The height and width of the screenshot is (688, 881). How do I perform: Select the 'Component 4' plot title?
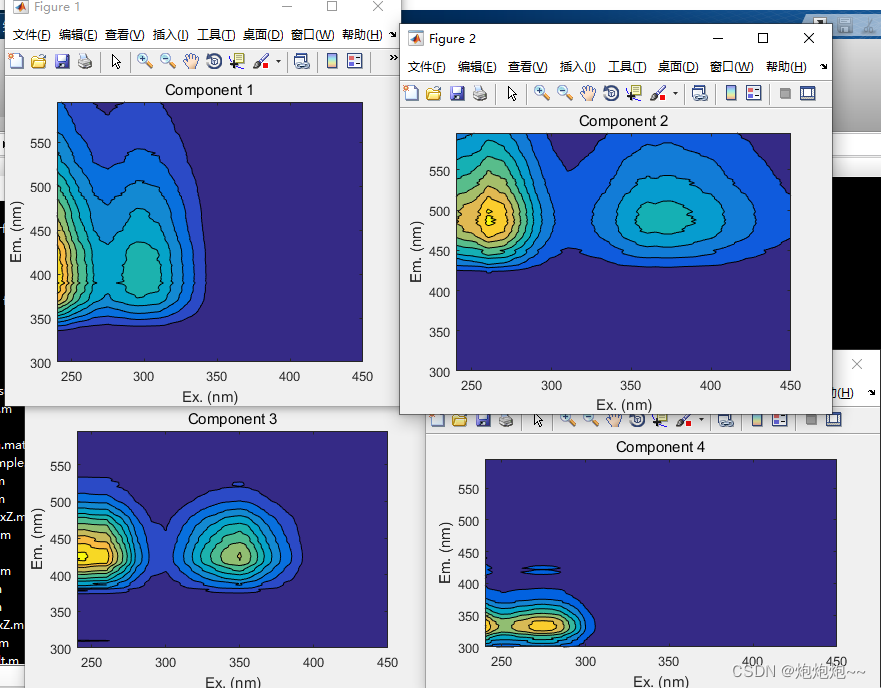click(x=660, y=447)
